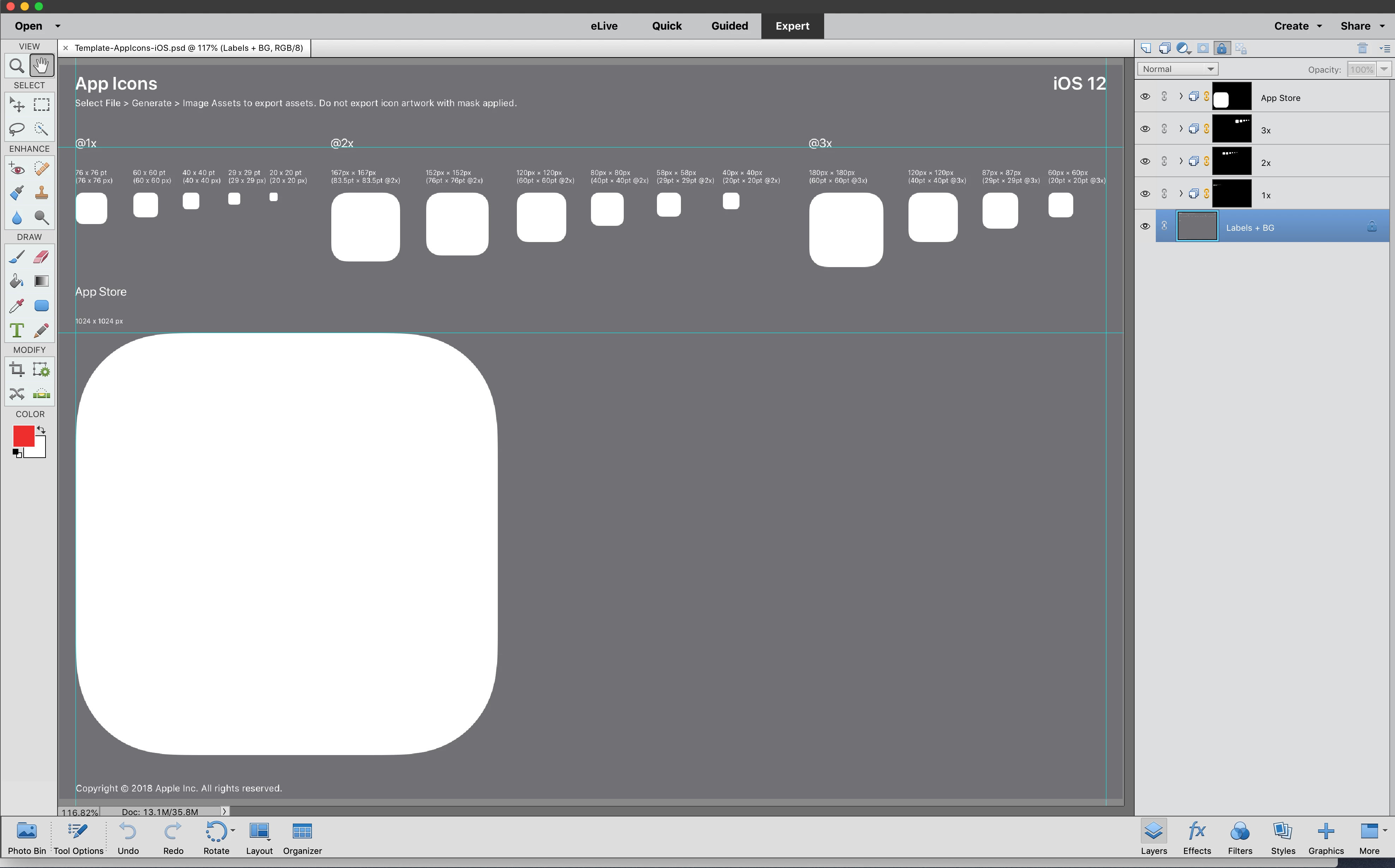Switch to the Quick mode tab

[666, 26]
